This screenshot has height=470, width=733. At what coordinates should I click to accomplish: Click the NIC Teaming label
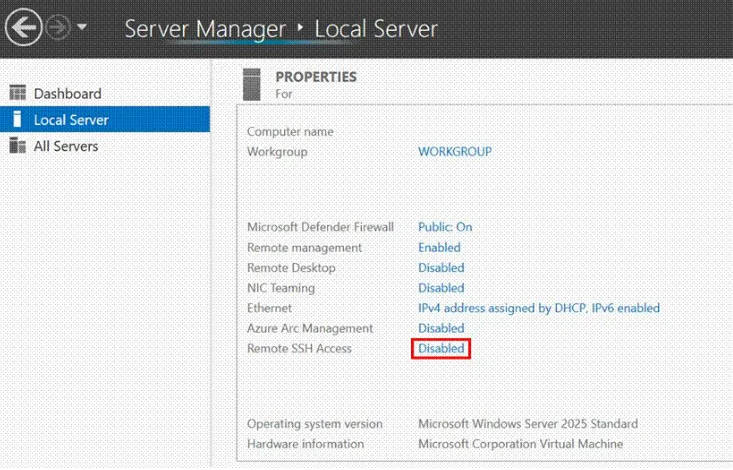coord(281,288)
